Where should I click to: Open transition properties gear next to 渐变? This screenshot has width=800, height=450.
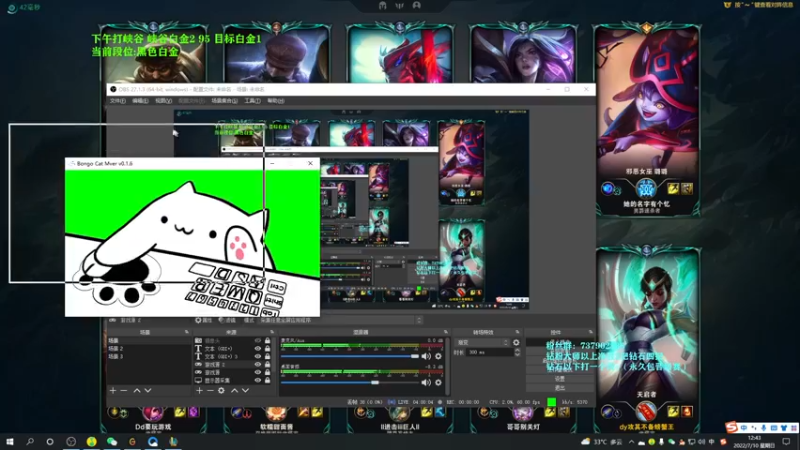[x=516, y=342]
